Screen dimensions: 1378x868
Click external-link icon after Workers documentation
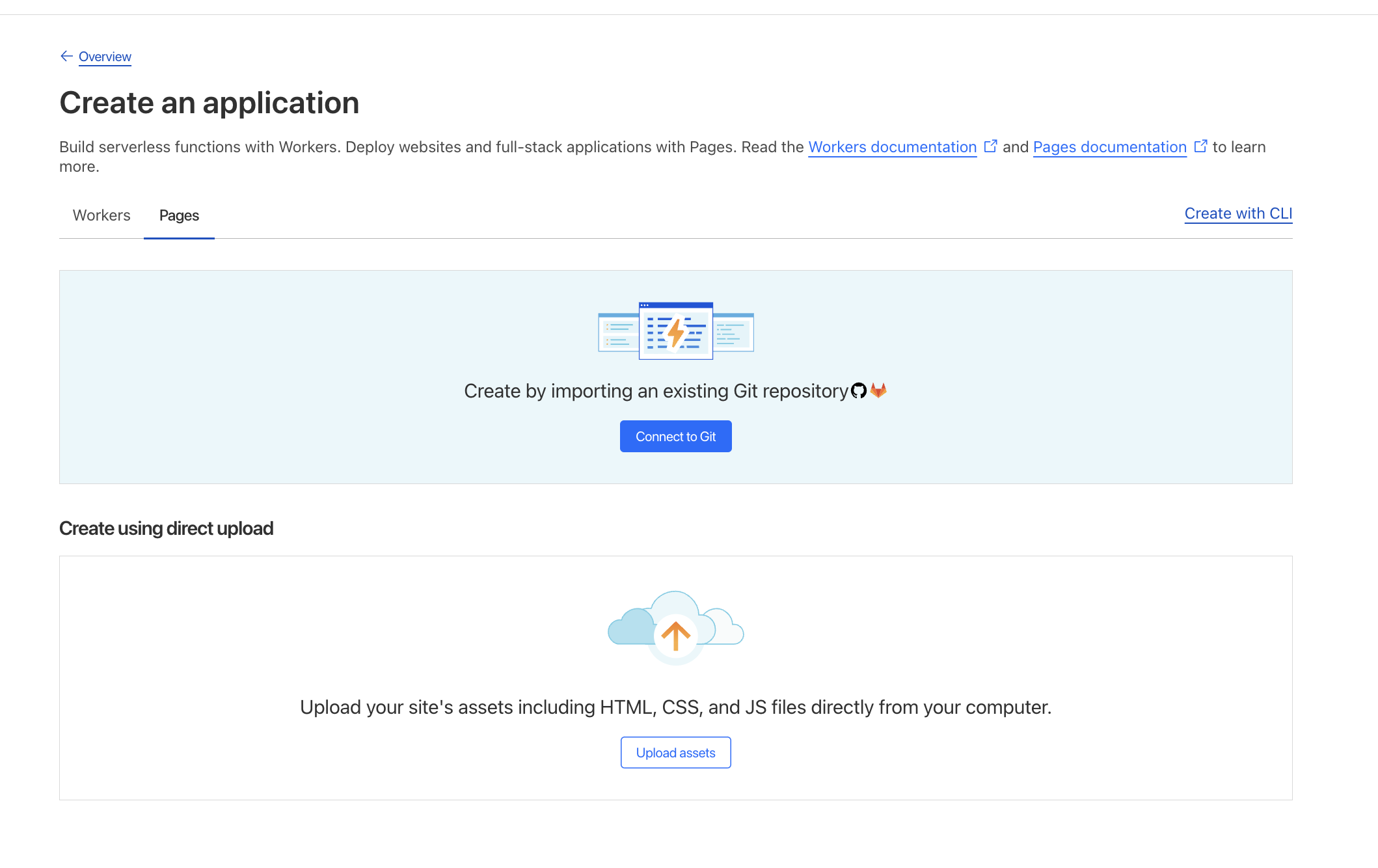coord(990,146)
